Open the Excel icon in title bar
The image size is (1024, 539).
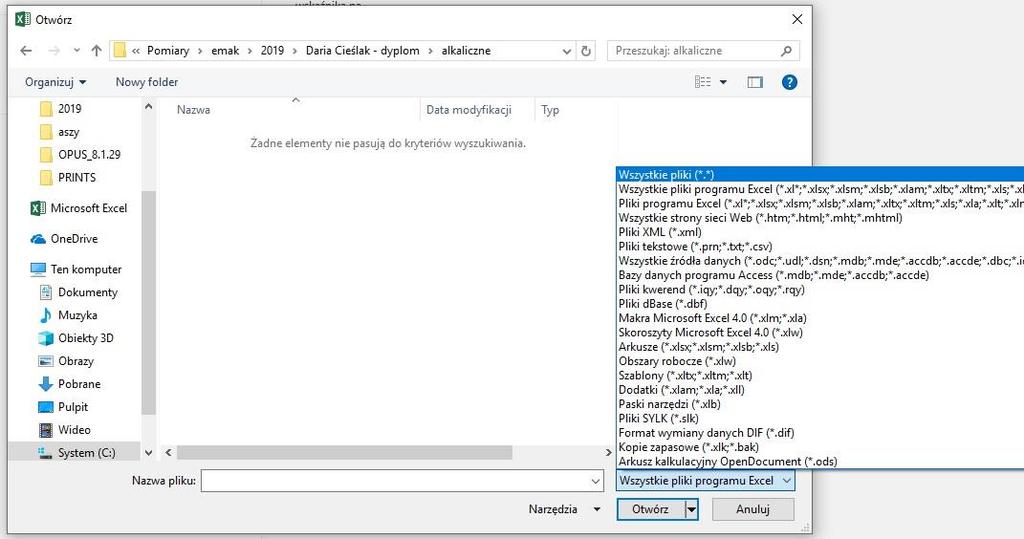coord(23,20)
